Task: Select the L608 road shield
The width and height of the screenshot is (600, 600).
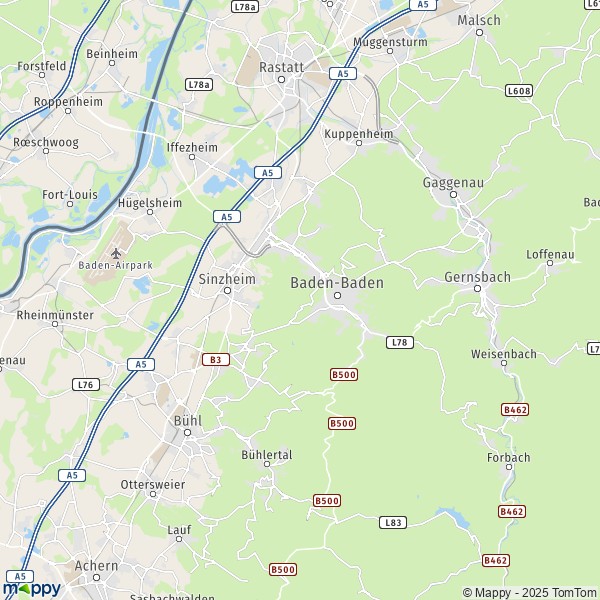Action: (x=519, y=91)
